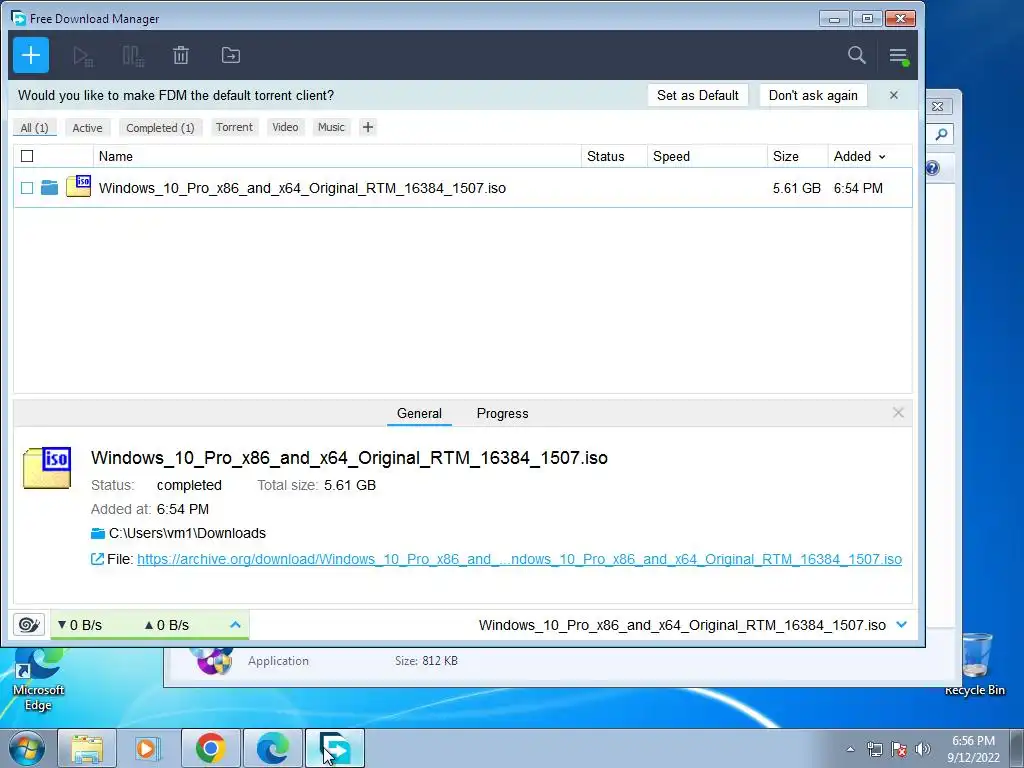Open Google Chrome from the taskbar
Viewport: 1024px width, 768px height.
pyautogui.click(x=210, y=748)
